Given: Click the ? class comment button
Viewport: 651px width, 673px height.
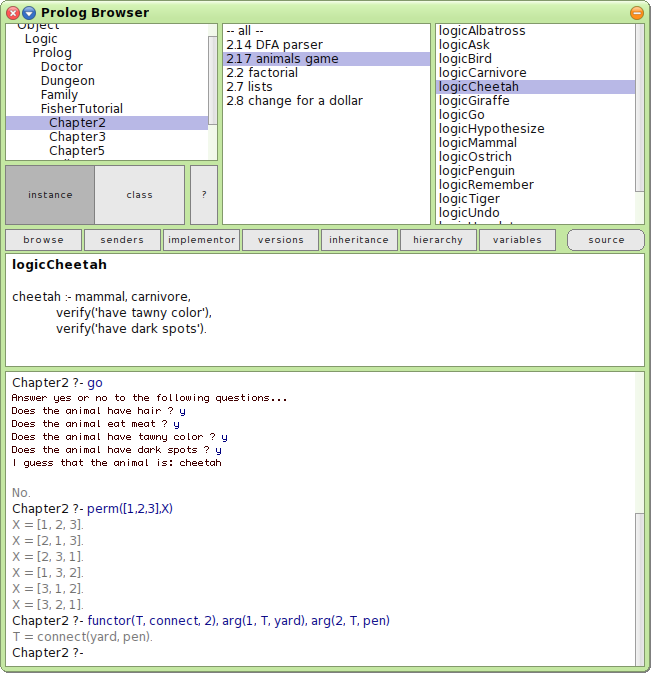Looking at the screenshot, I should [204, 195].
